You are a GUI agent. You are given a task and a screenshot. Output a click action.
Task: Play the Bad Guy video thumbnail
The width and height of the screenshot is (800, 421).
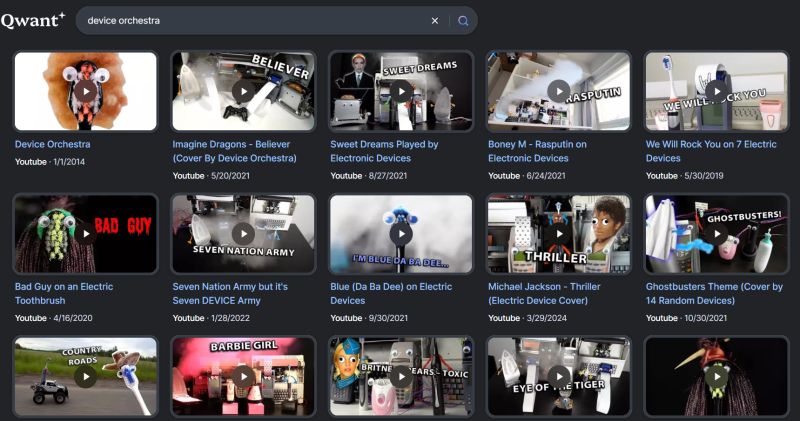86,234
